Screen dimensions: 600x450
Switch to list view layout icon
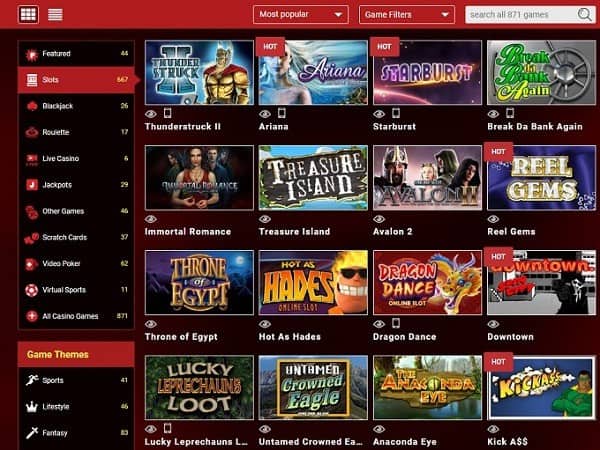tap(55, 15)
